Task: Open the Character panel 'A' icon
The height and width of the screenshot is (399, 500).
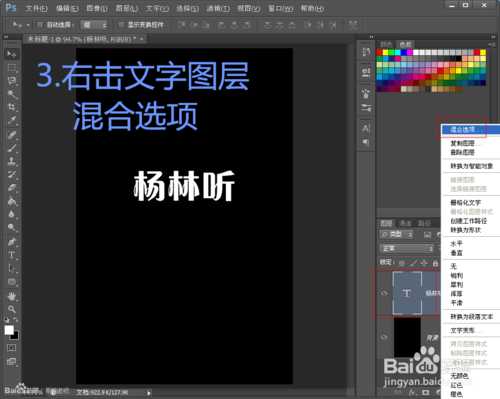Action: pos(366,128)
